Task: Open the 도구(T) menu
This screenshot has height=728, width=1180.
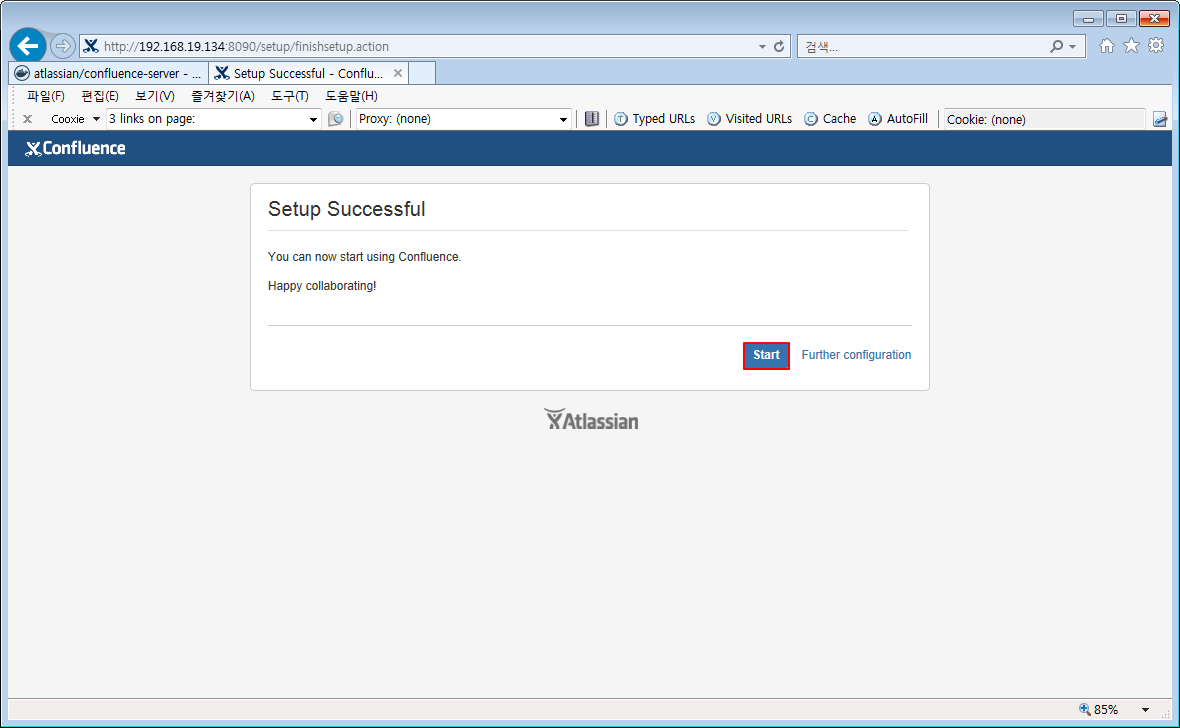Action: (290, 96)
